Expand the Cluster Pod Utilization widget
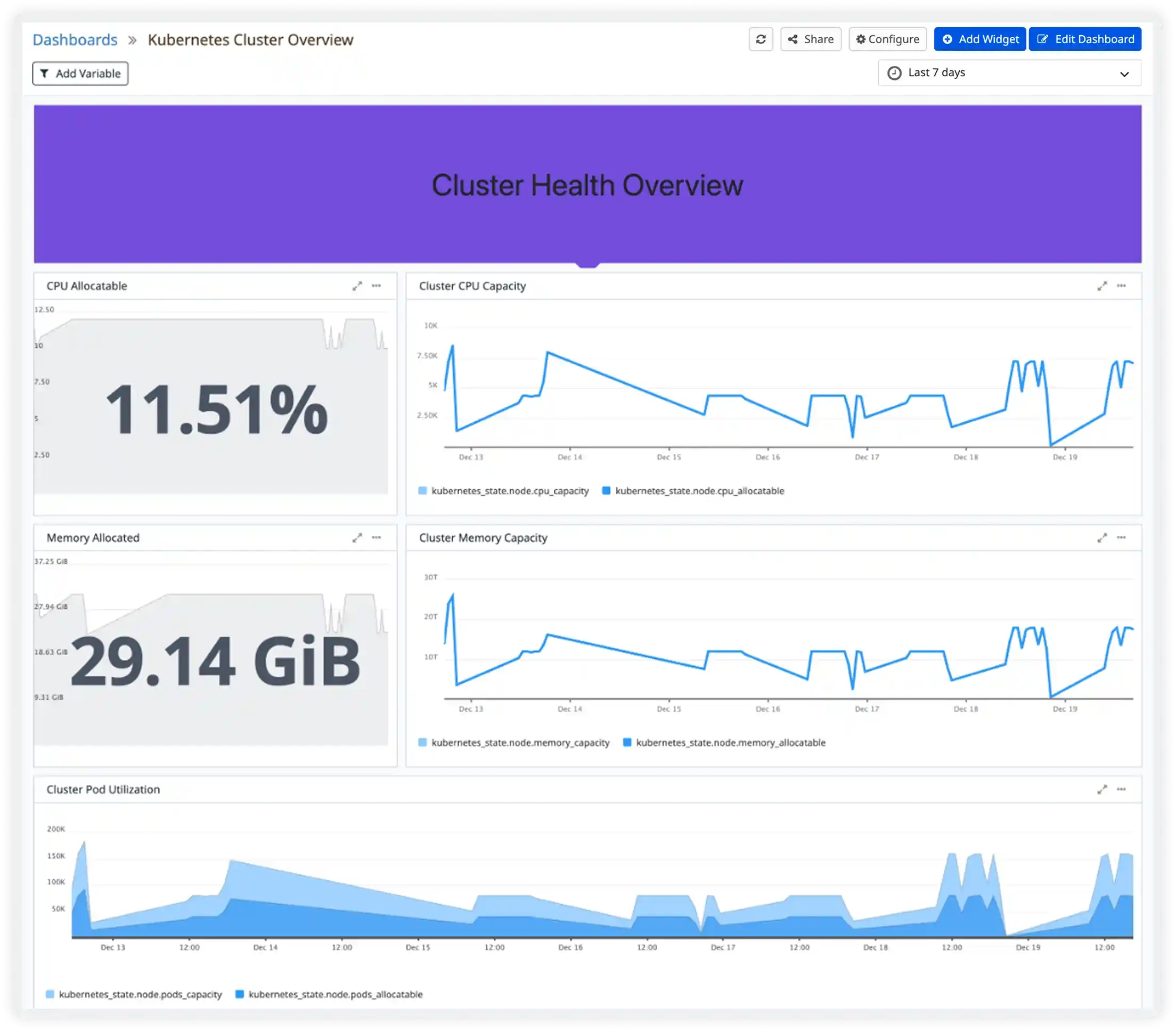 (1102, 789)
